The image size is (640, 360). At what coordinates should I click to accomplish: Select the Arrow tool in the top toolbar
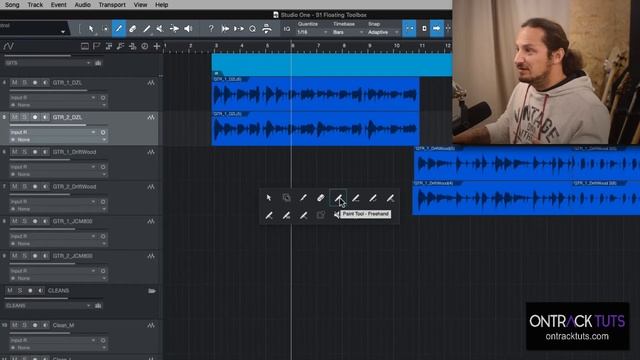91,29
